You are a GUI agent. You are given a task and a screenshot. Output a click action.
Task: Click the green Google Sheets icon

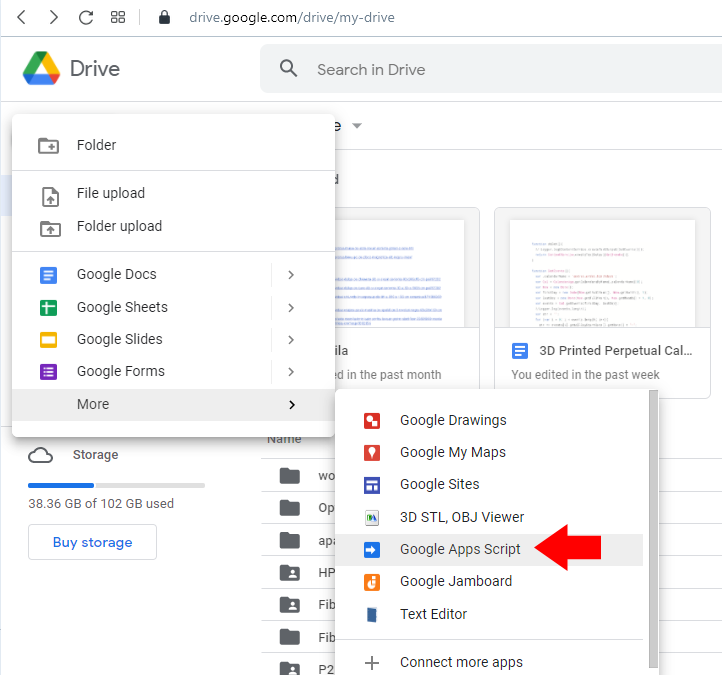(x=48, y=308)
